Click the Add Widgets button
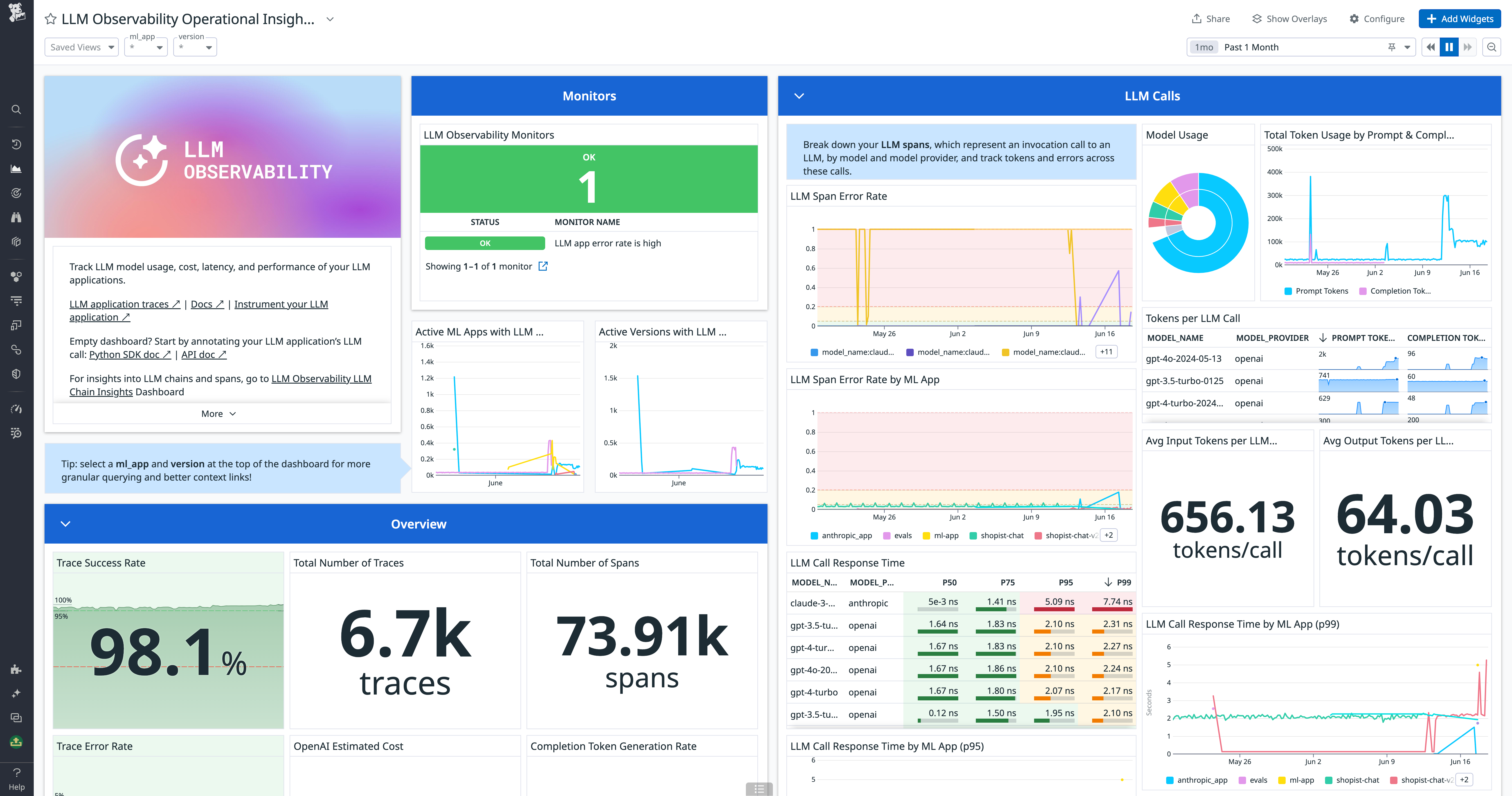 [x=1460, y=18]
